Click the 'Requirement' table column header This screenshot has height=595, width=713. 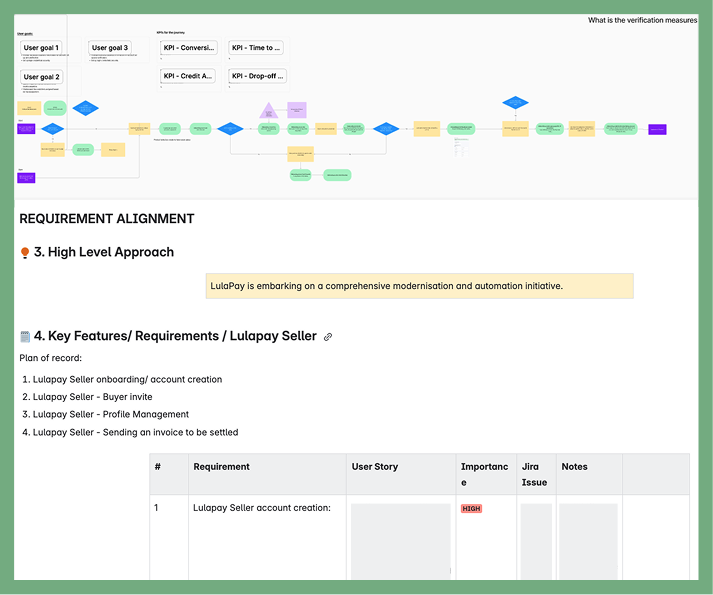click(267, 474)
